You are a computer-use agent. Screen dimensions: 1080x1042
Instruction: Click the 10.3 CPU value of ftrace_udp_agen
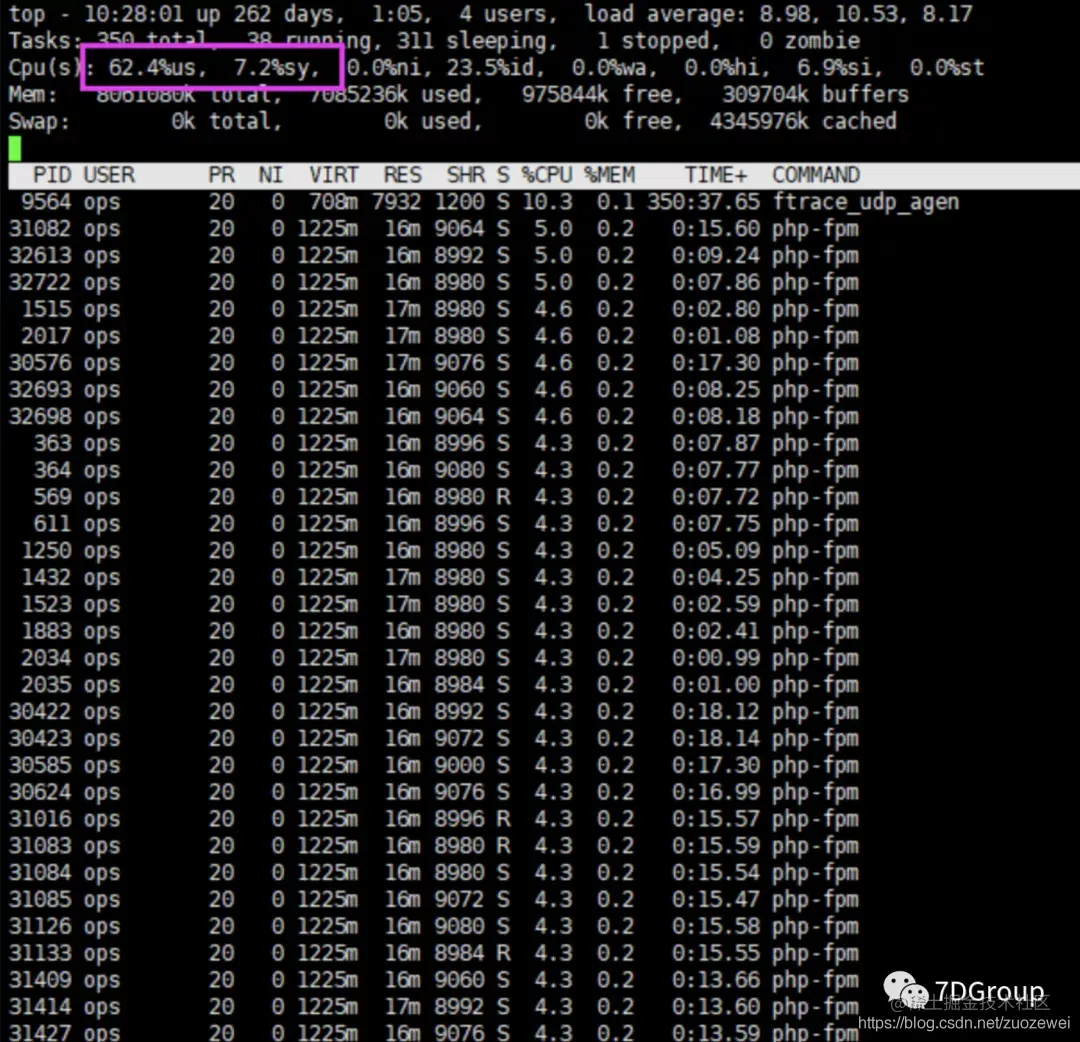click(x=547, y=202)
